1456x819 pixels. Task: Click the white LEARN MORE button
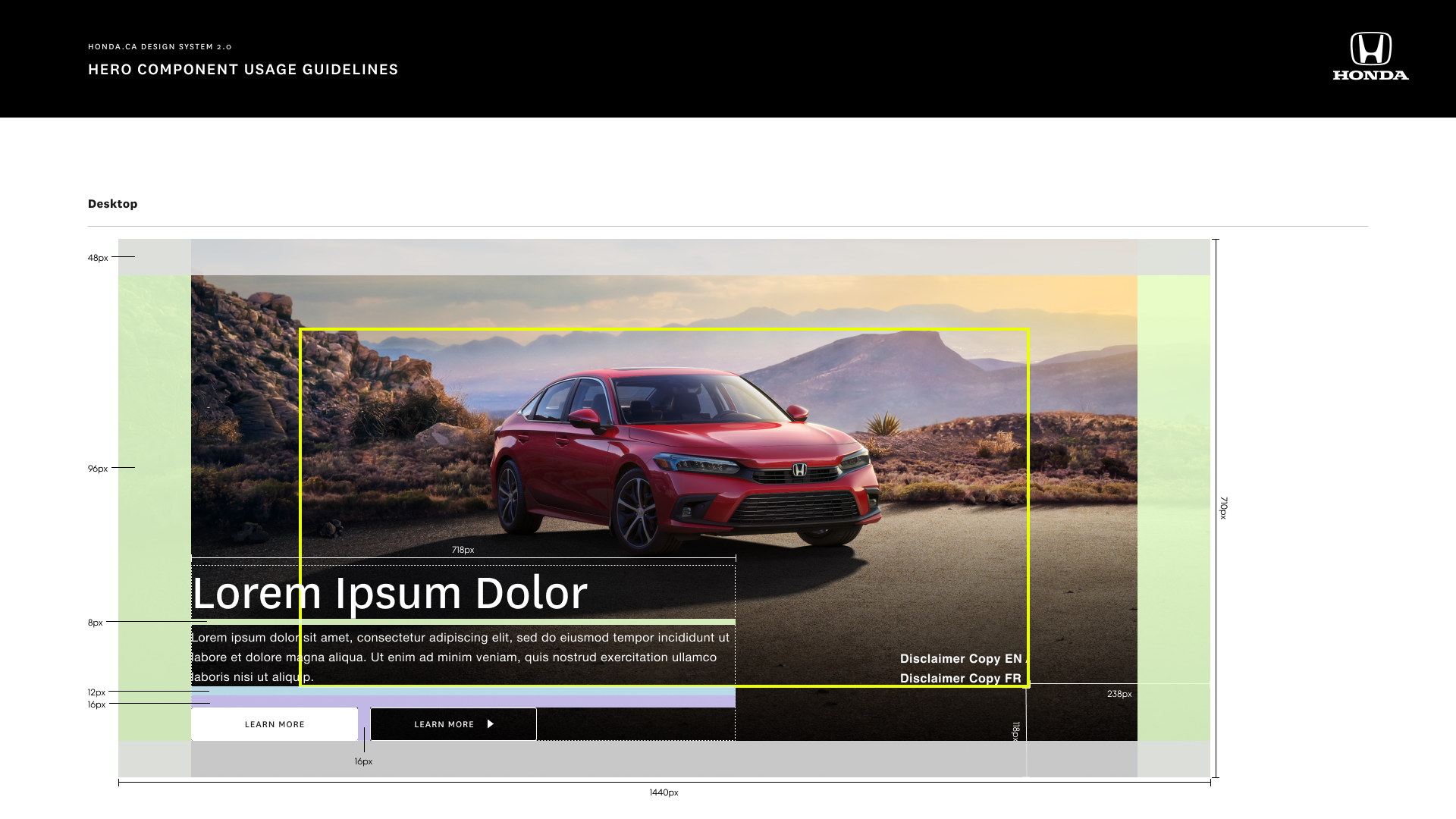coord(275,724)
